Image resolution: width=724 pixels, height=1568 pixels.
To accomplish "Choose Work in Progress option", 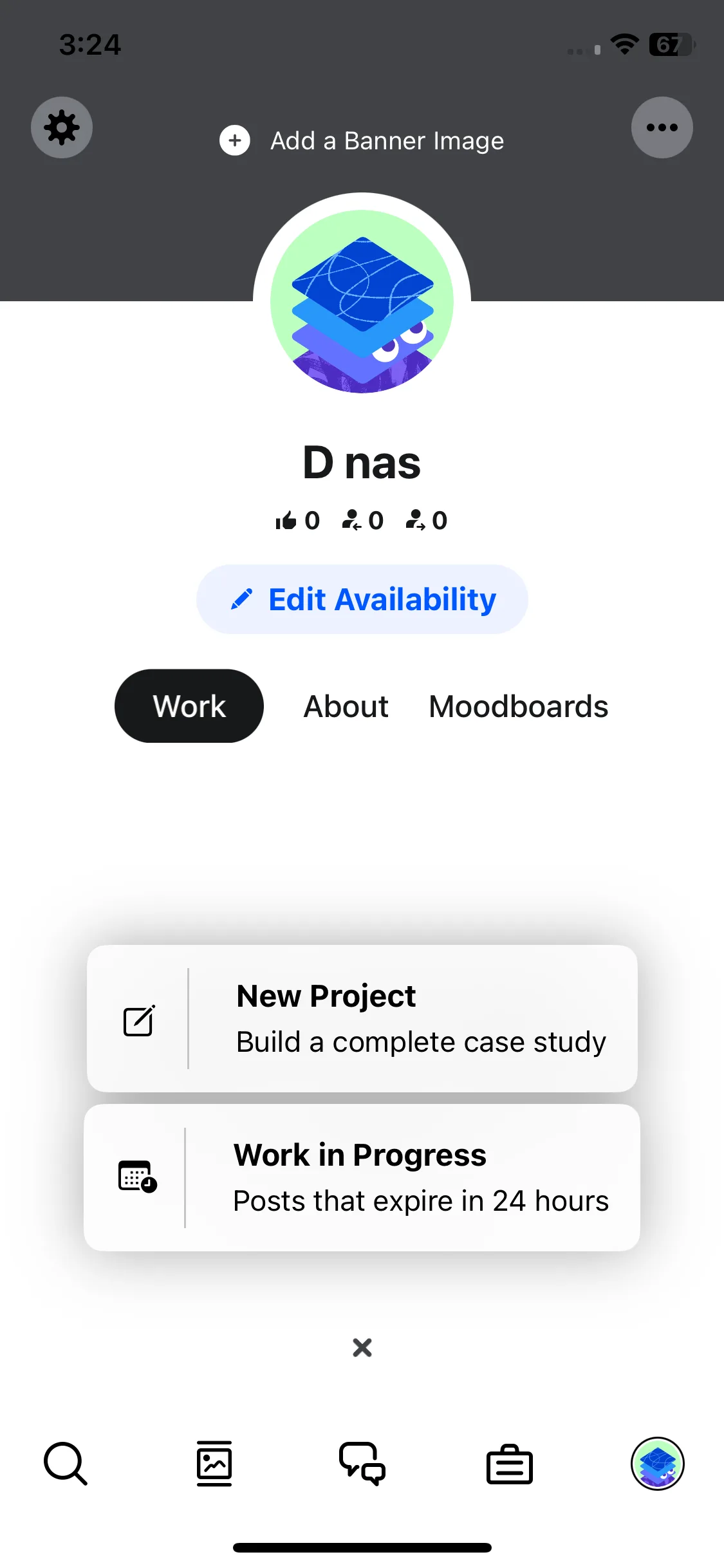I will pos(362,1177).
